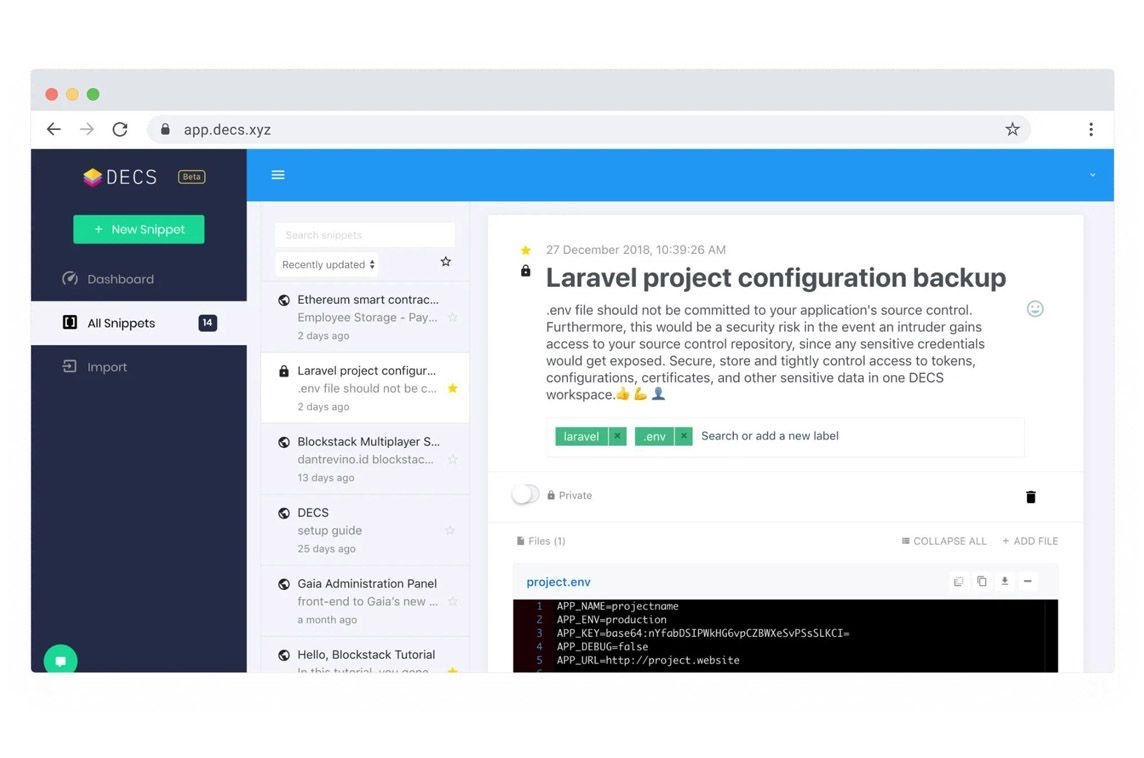The height and width of the screenshot is (758, 1144).
Task: Remove the laravel label with its x
Action: (617, 436)
